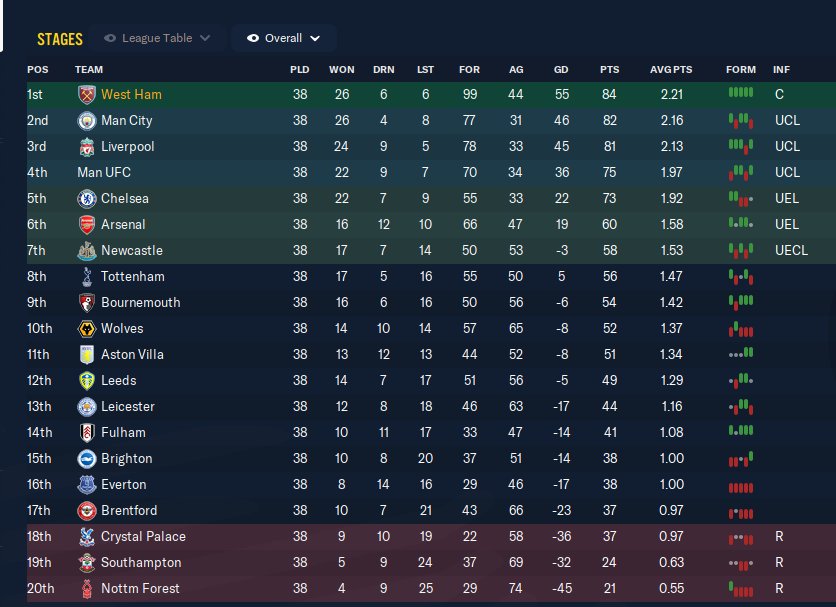Click the Crystal Palace crest icon
Screen dimensions: 836x607
tap(86, 537)
